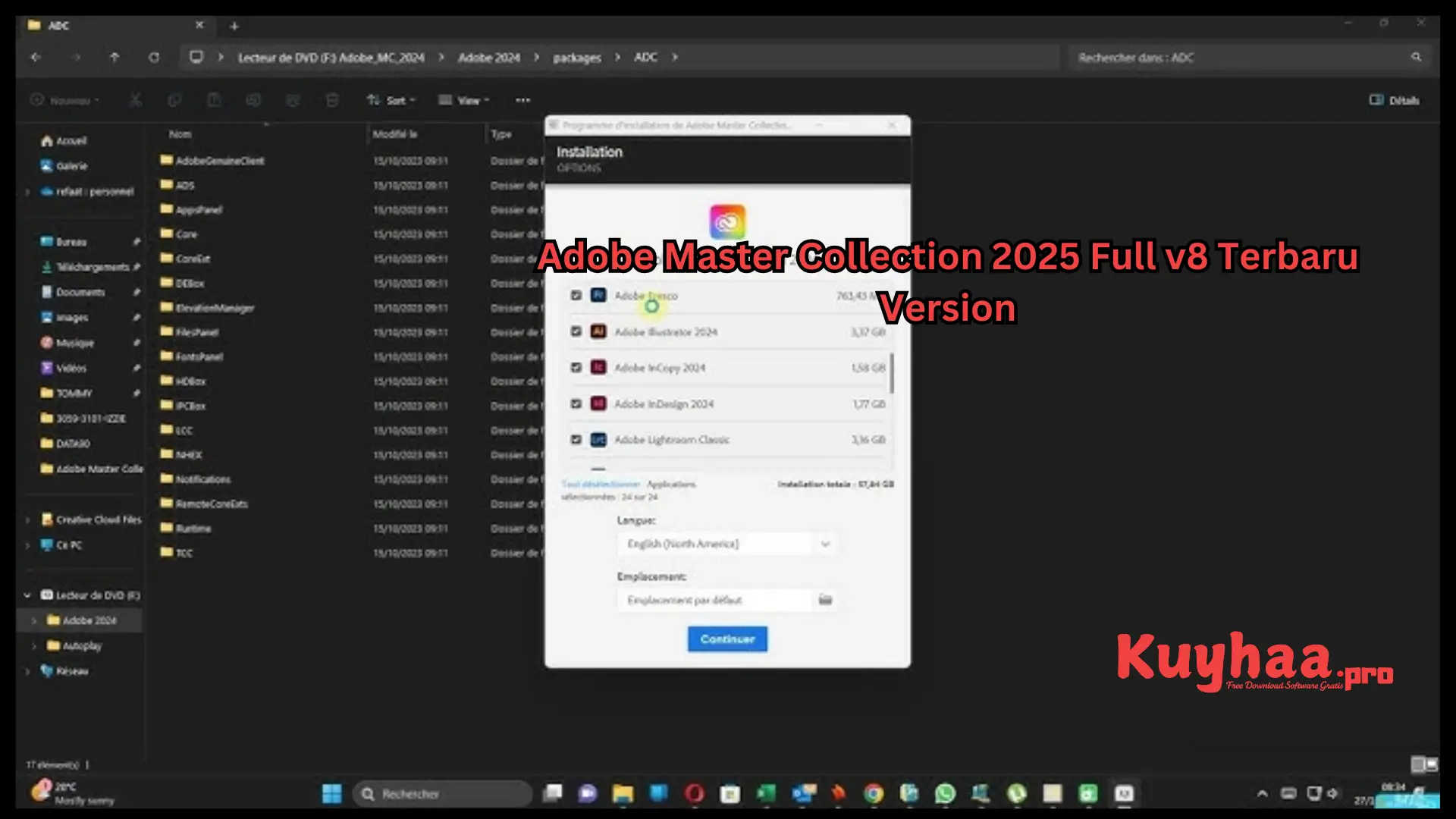The height and width of the screenshot is (819, 1456).
Task: Select the Adobe InCopy 2024 icon
Action: pos(598,367)
